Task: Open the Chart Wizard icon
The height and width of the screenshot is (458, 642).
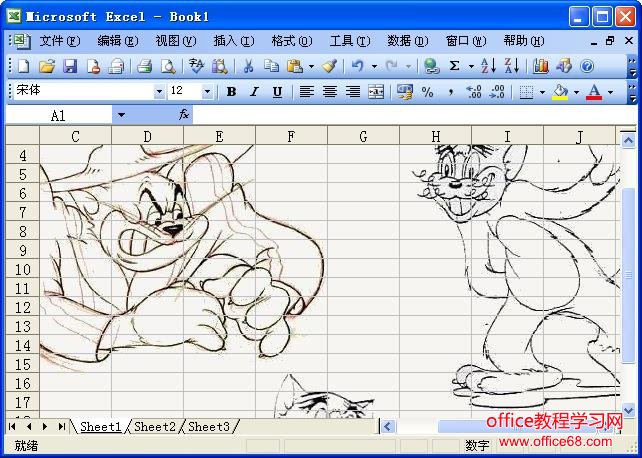Action: point(540,66)
